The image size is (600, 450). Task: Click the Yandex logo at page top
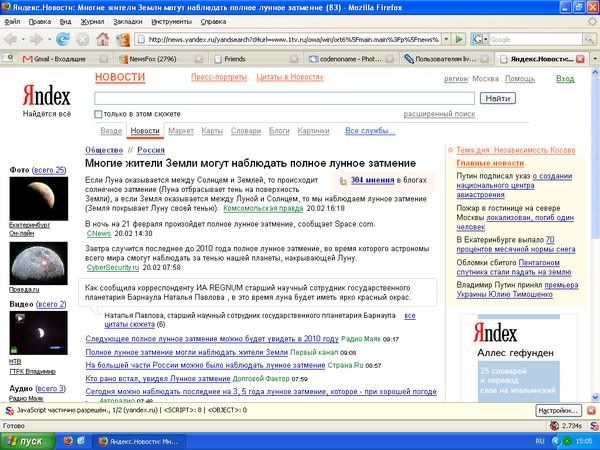click(46, 95)
